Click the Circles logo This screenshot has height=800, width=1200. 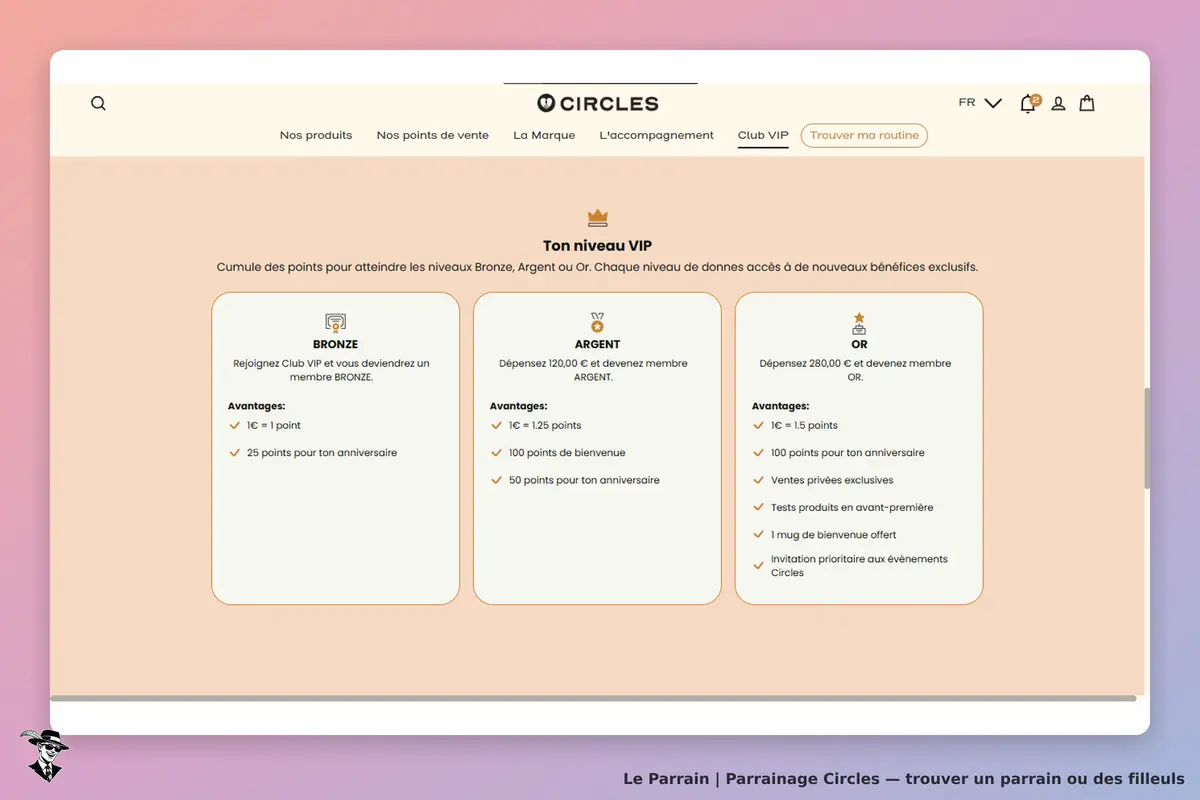click(x=598, y=103)
